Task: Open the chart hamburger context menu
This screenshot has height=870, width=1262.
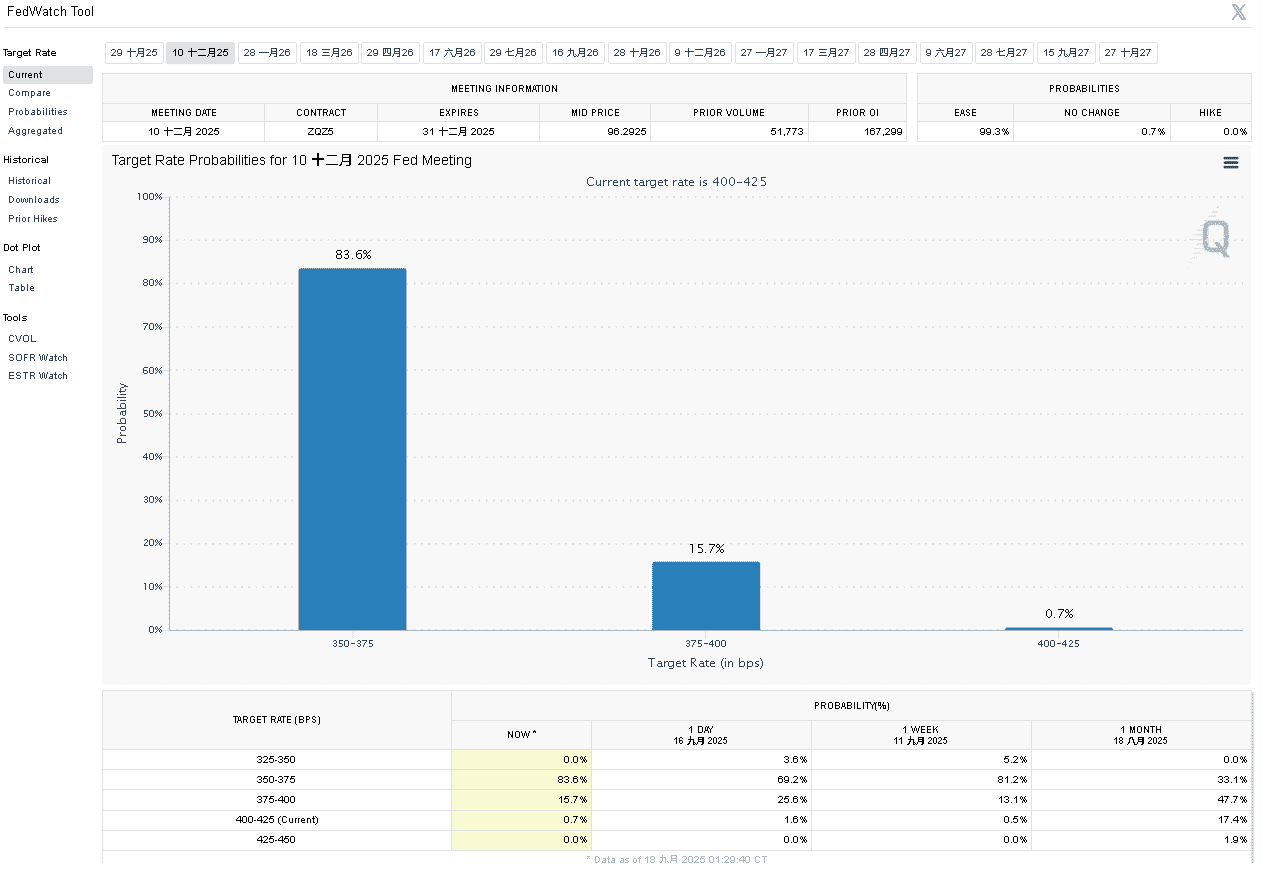Action: point(1230,163)
